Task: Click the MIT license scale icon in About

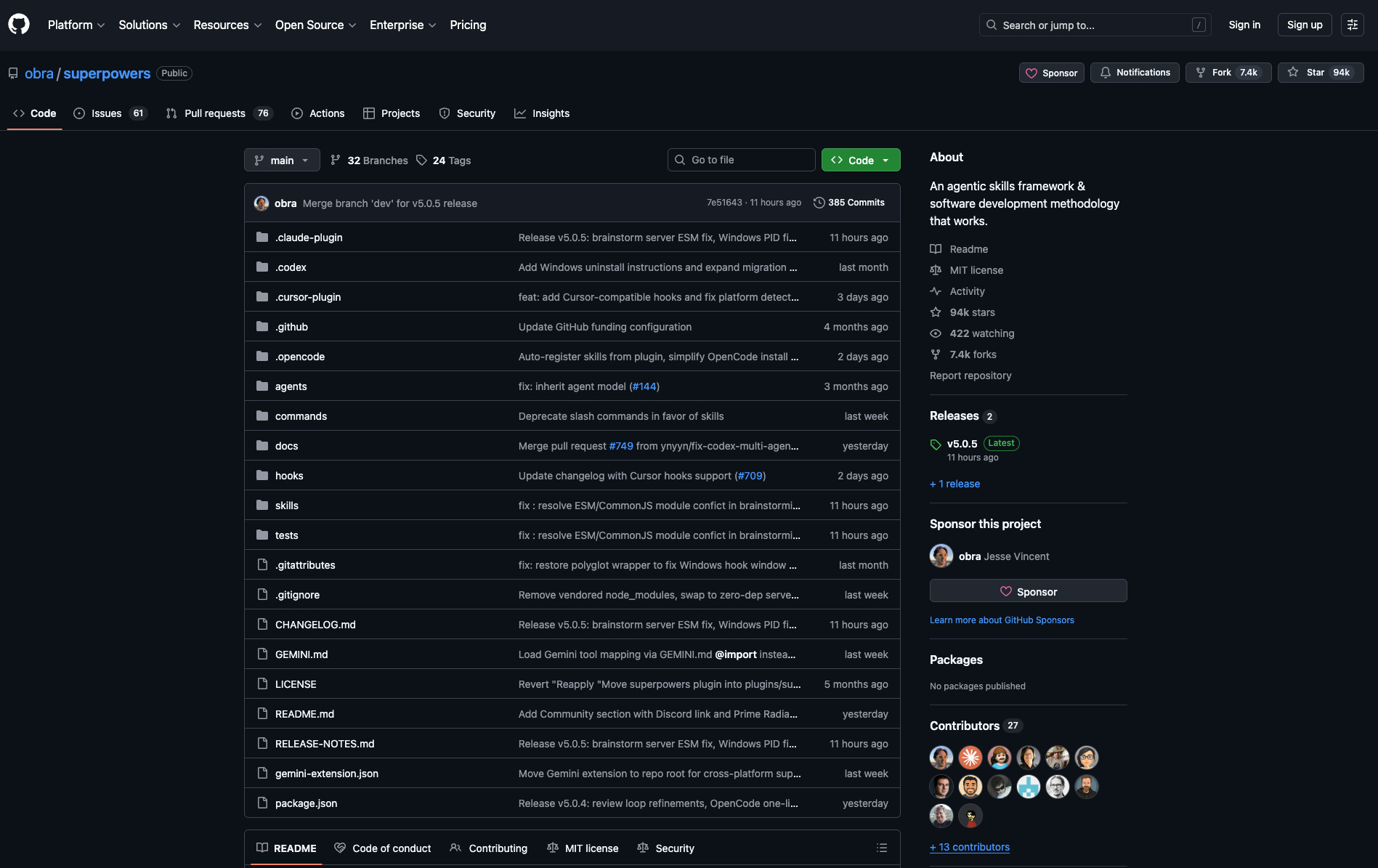Action: [x=936, y=270]
